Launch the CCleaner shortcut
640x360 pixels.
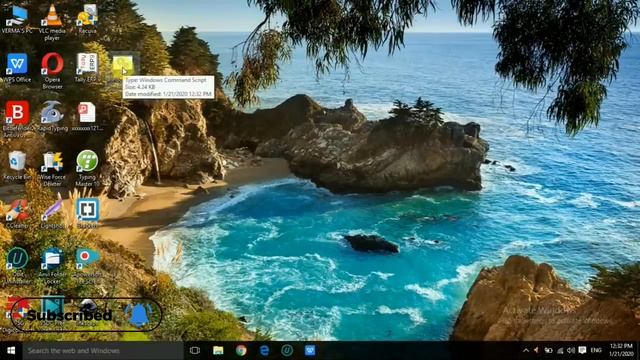click(17, 213)
